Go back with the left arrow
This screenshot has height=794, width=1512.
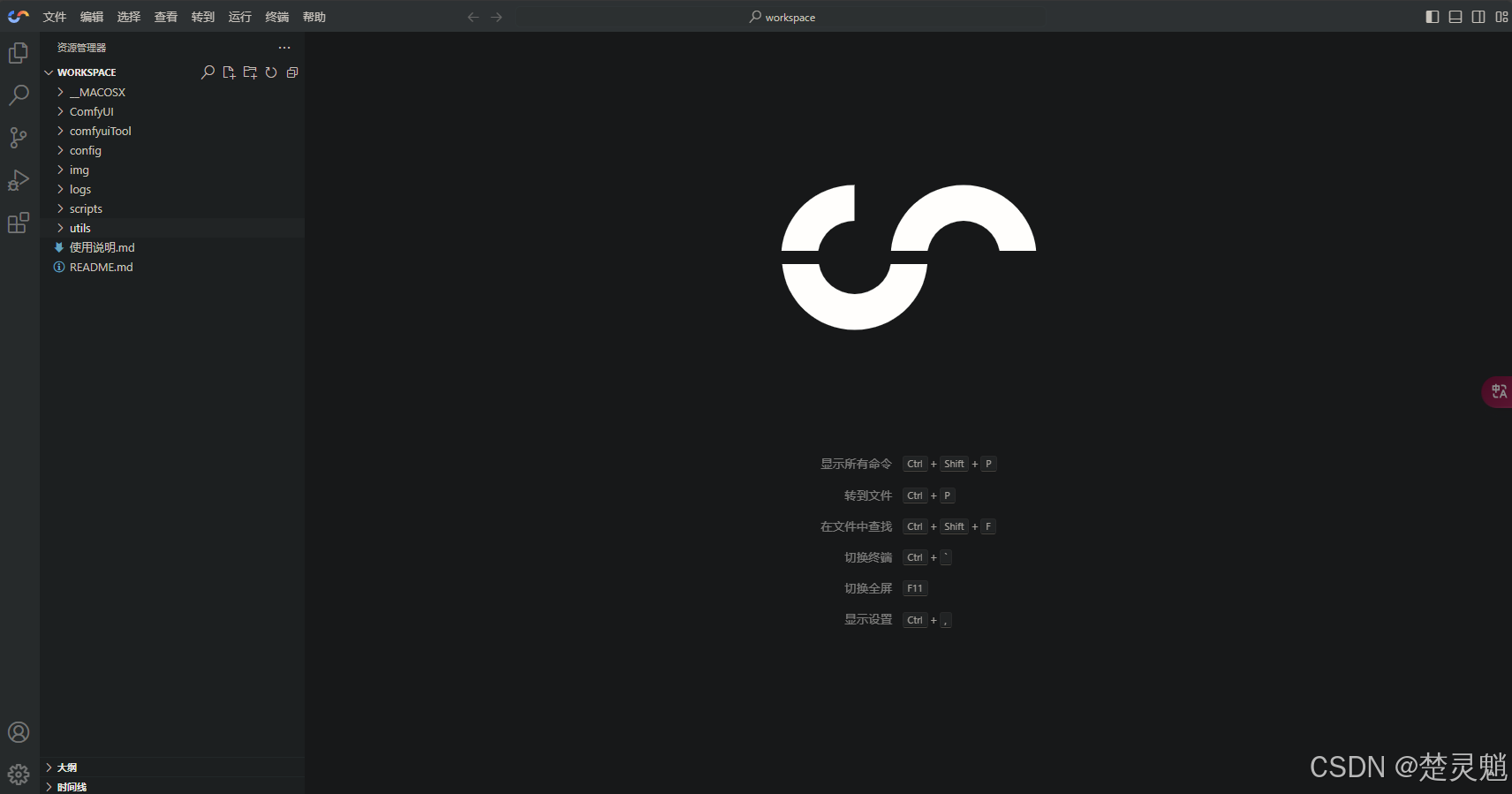point(473,17)
